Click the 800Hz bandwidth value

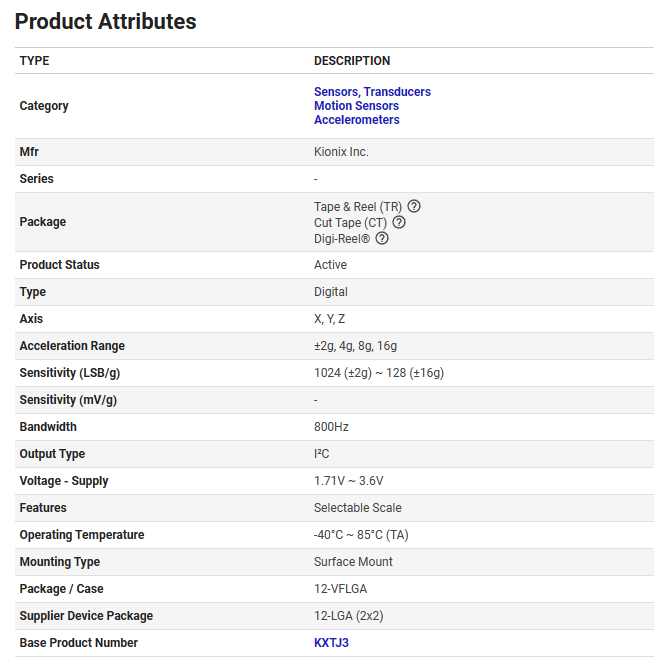click(x=331, y=427)
